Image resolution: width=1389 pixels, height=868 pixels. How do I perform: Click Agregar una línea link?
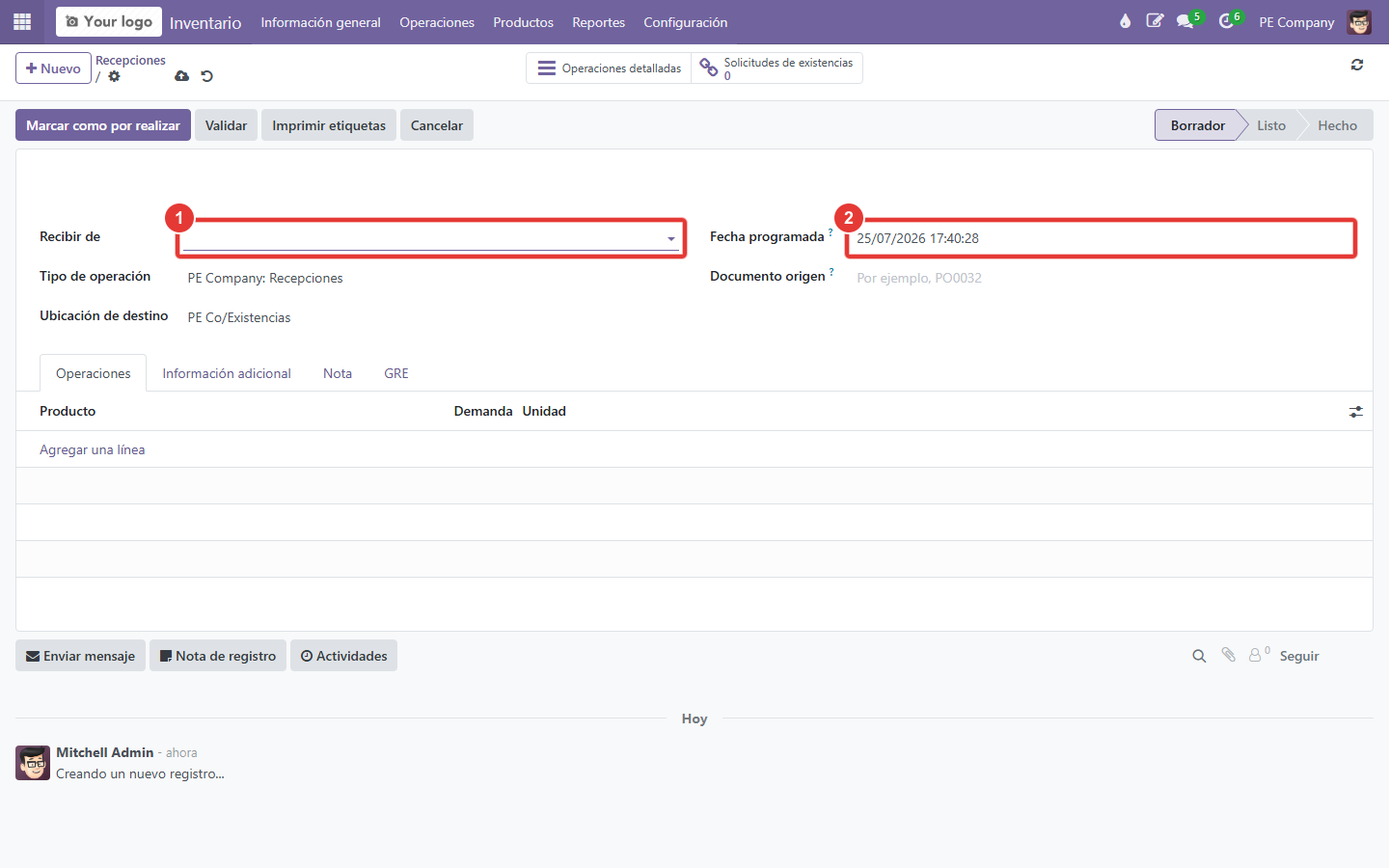pos(93,449)
